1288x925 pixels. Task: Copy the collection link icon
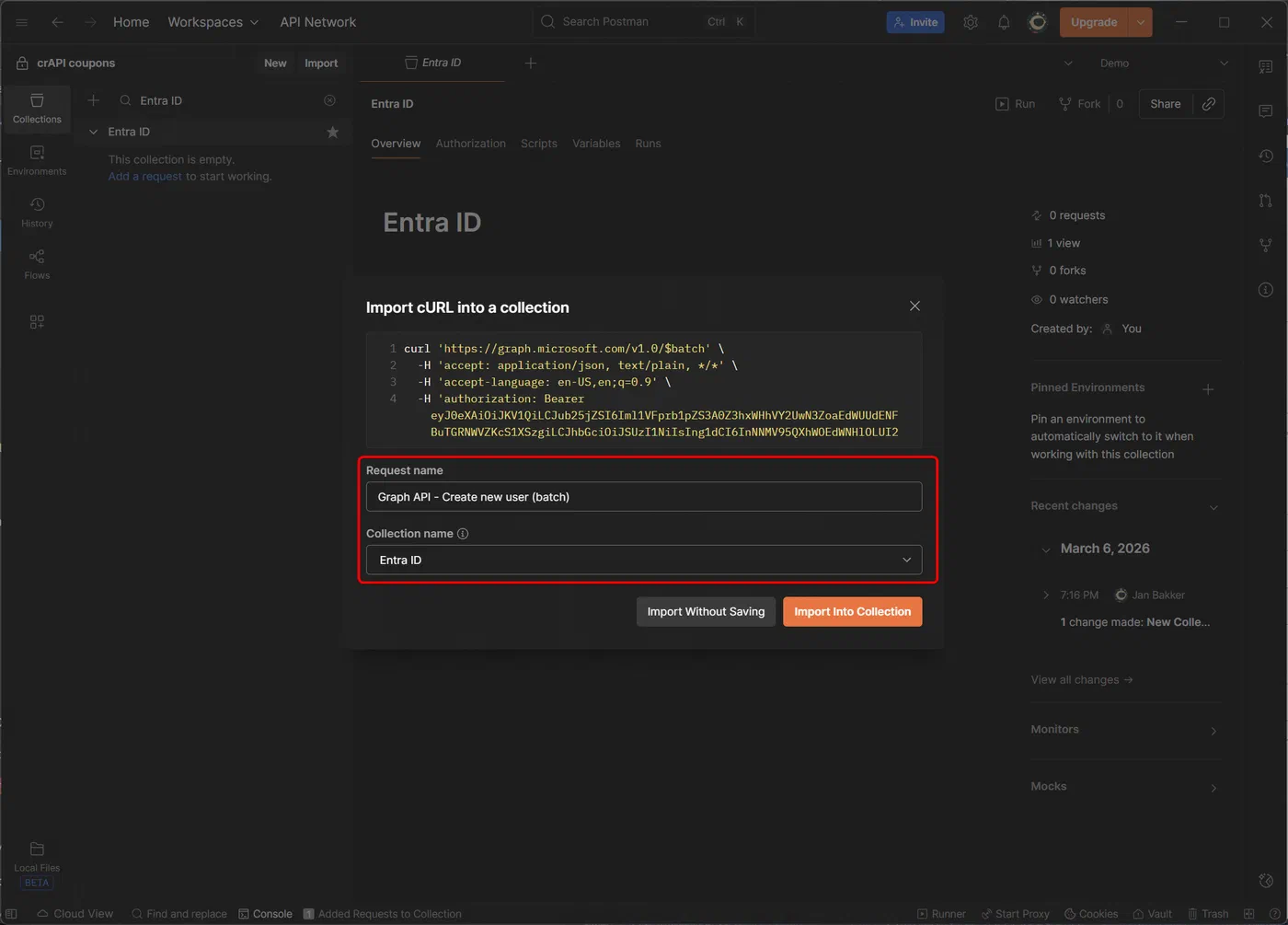point(1209,104)
